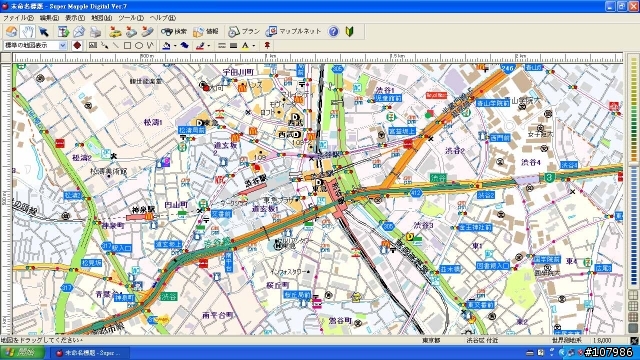This screenshot has width=640, height=360.
Task: Click the blue help question mark icon
Action: tap(333, 31)
